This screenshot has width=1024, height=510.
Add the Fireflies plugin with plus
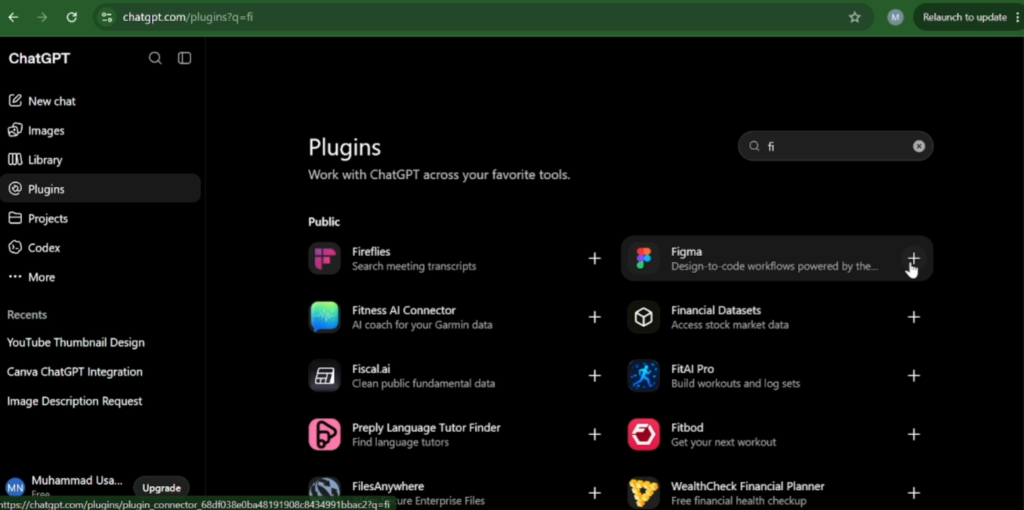tap(594, 259)
